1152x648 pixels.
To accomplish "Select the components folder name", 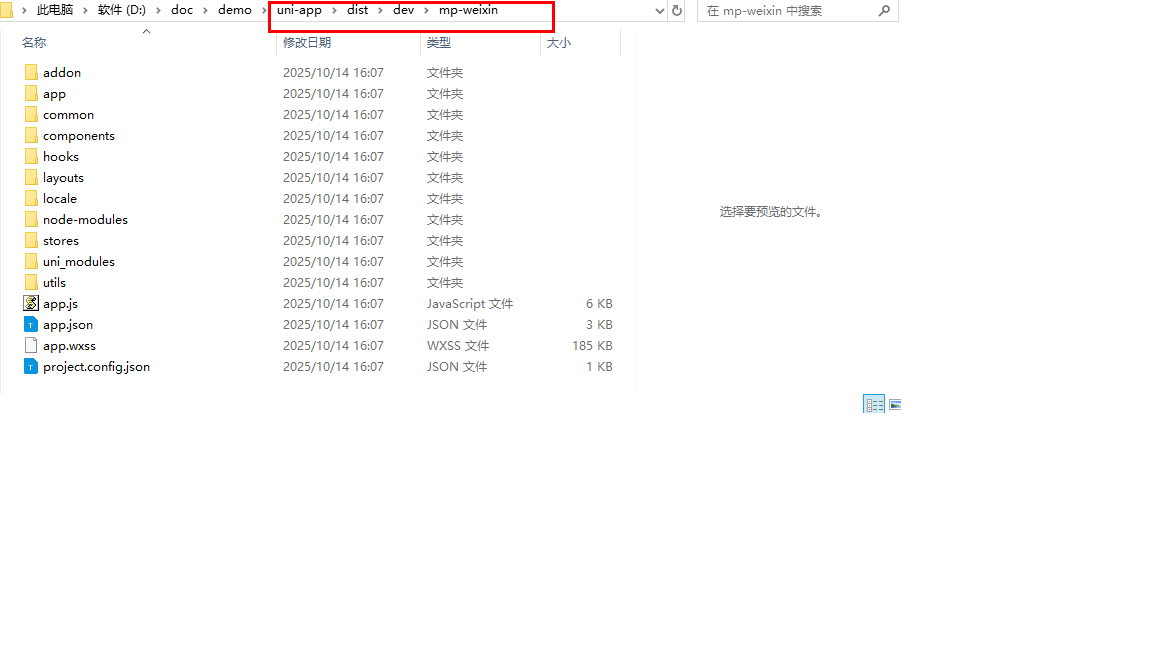I will click(79, 135).
